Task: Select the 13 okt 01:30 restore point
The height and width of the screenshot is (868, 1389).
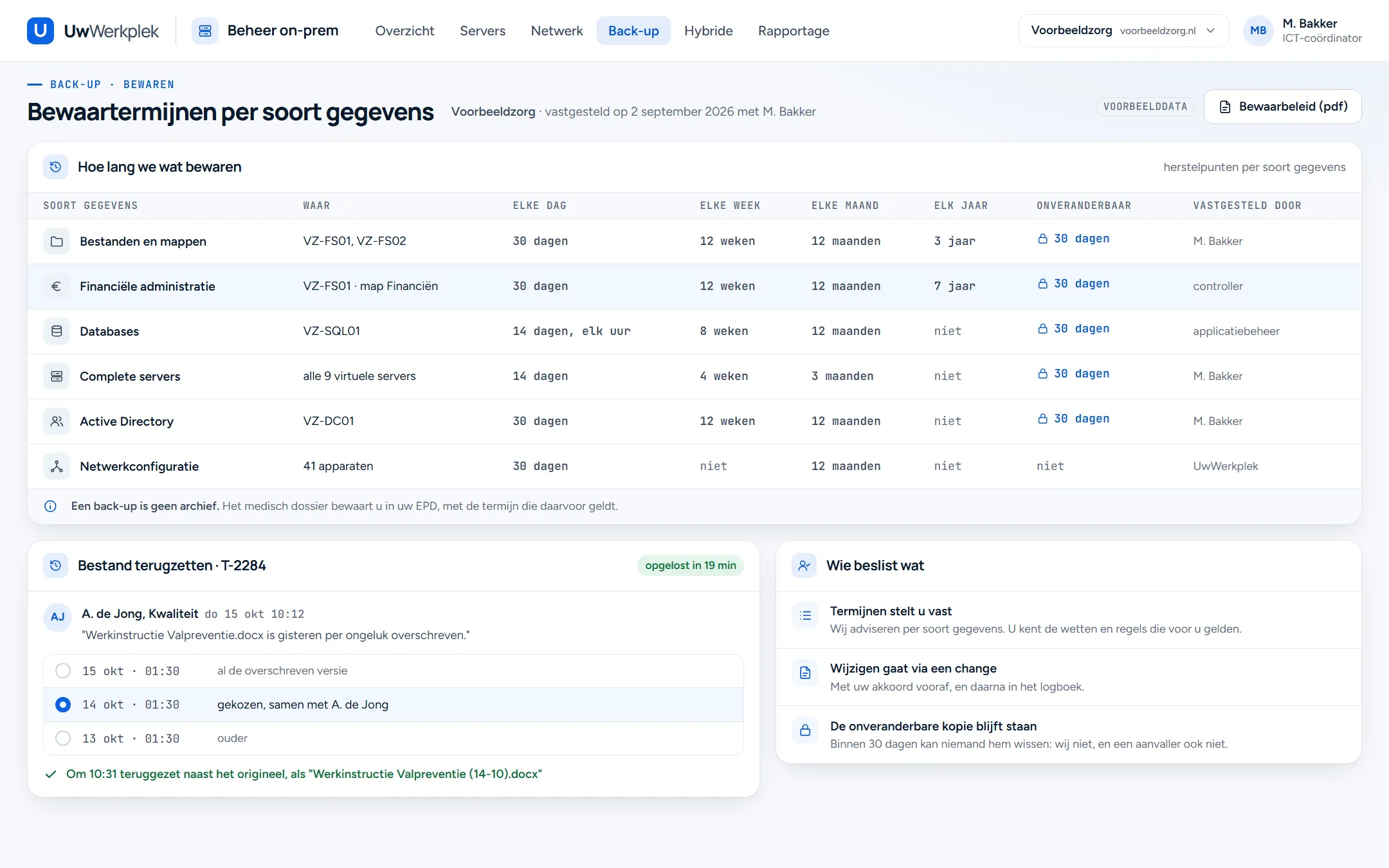Action: click(x=394, y=738)
